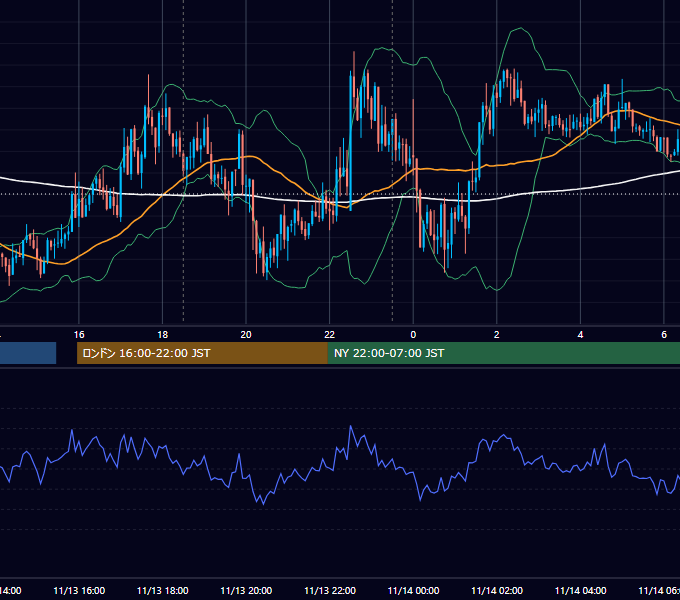Click the 11/14 02:00 date label
The height and width of the screenshot is (600, 680).
(x=497, y=591)
